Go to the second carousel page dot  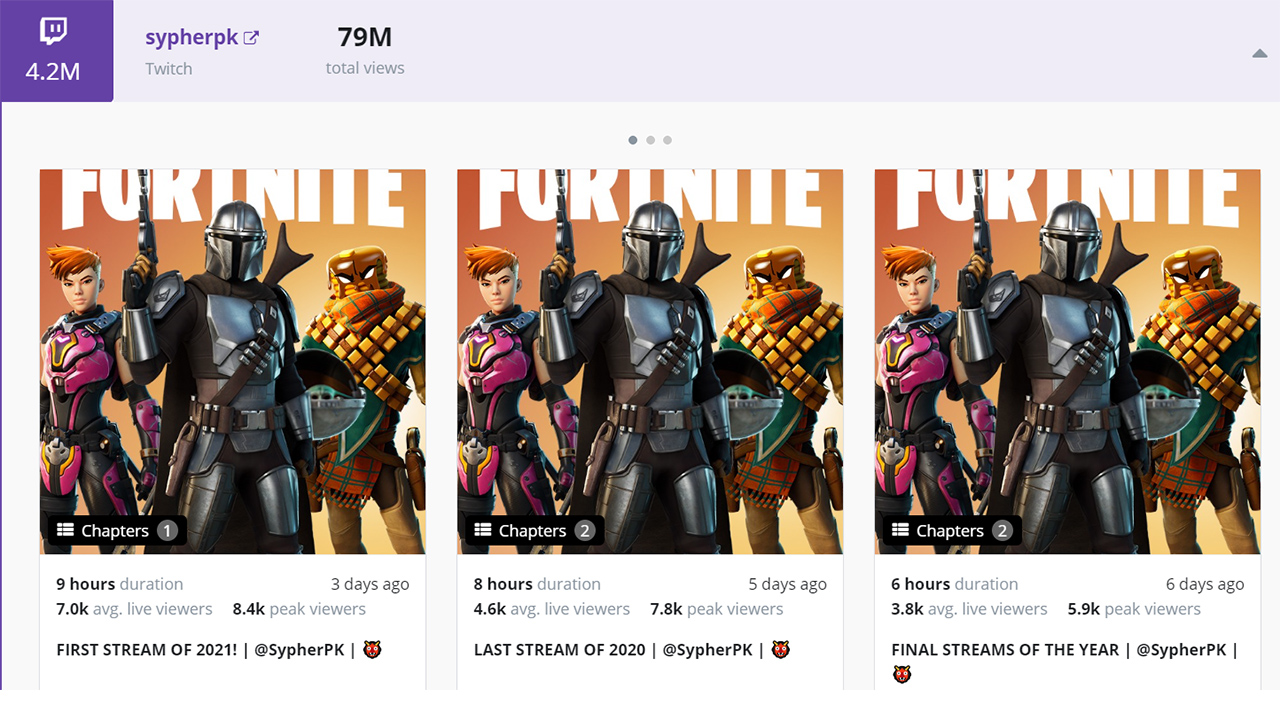click(650, 140)
